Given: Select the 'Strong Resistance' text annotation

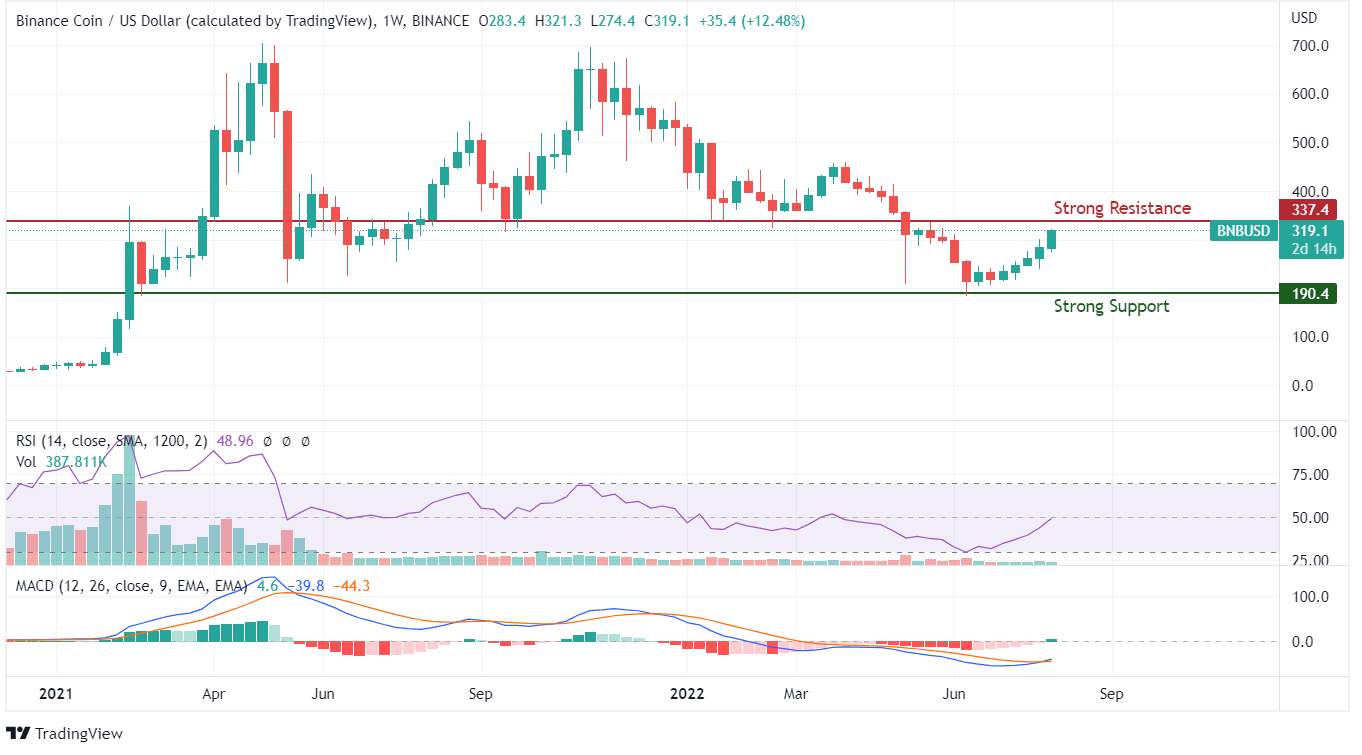Looking at the screenshot, I should [1122, 208].
